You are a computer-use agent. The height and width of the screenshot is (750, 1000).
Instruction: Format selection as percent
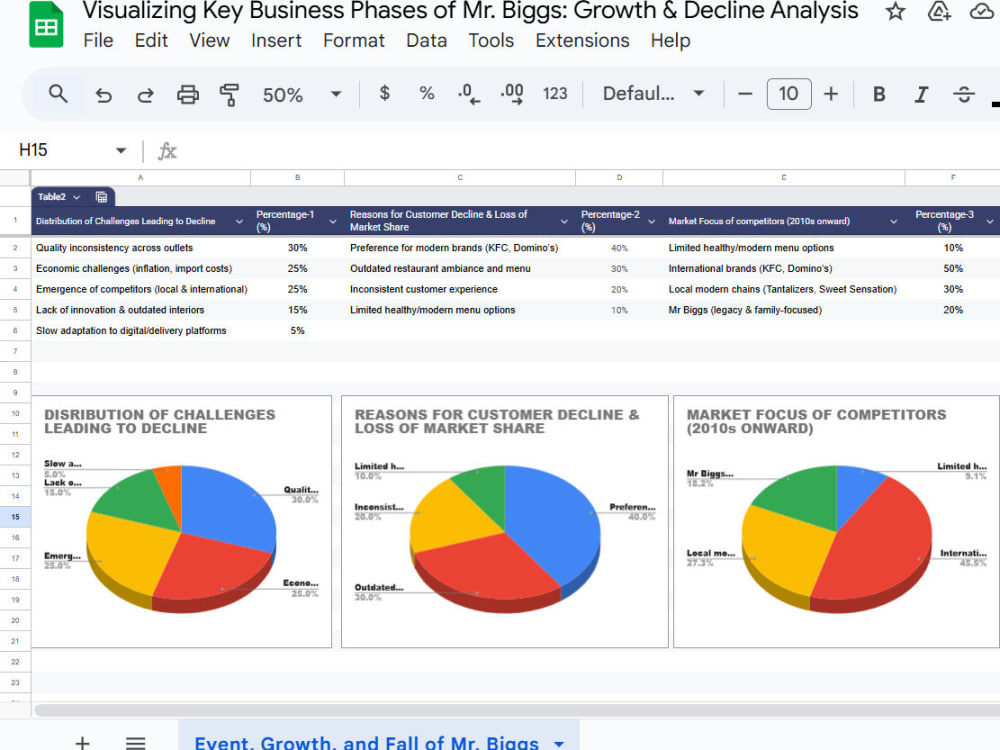pyautogui.click(x=427, y=94)
